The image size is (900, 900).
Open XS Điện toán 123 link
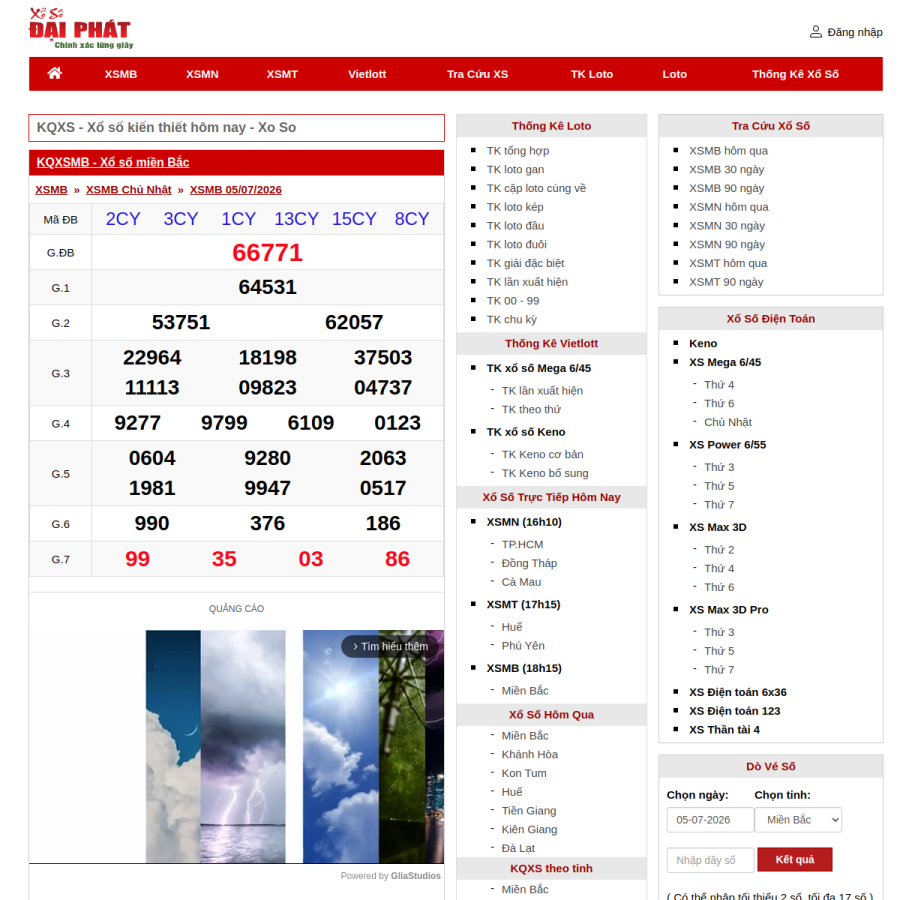(735, 711)
